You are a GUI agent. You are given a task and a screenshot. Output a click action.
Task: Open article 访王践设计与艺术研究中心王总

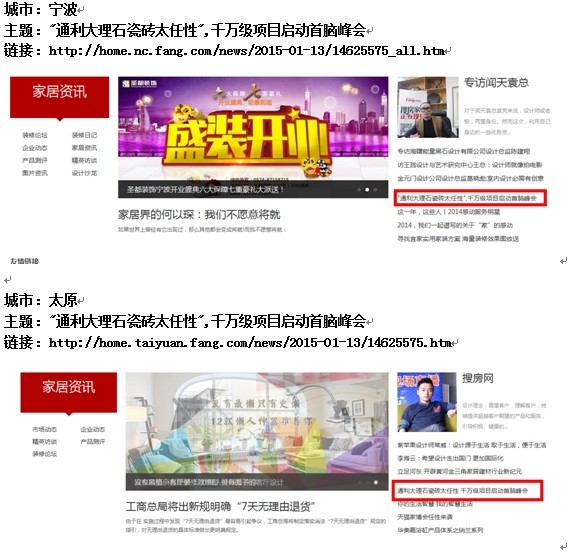(470, 165)
